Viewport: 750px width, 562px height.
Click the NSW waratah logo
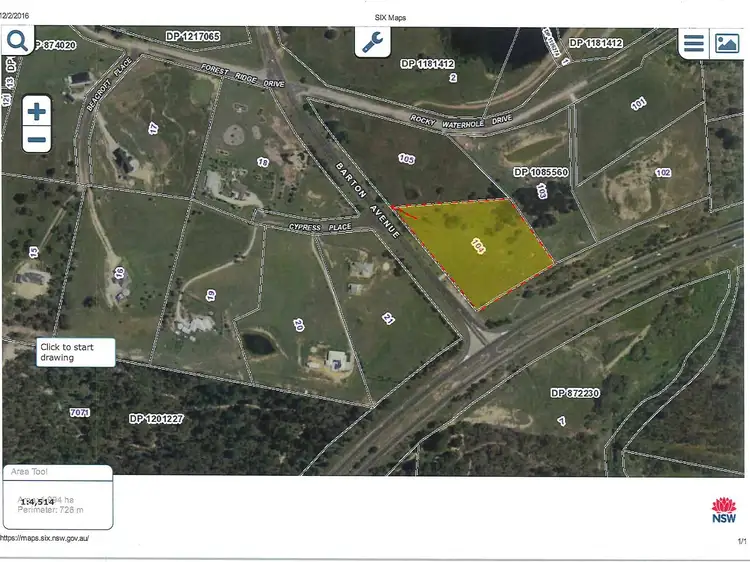click(x=724, y=510)
